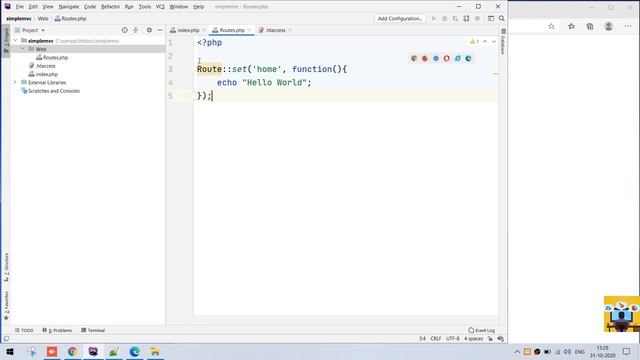Click the Expand/Collapse All icon in Project panel
Viewport: 640px width, 360px height.
pos(136,30)
